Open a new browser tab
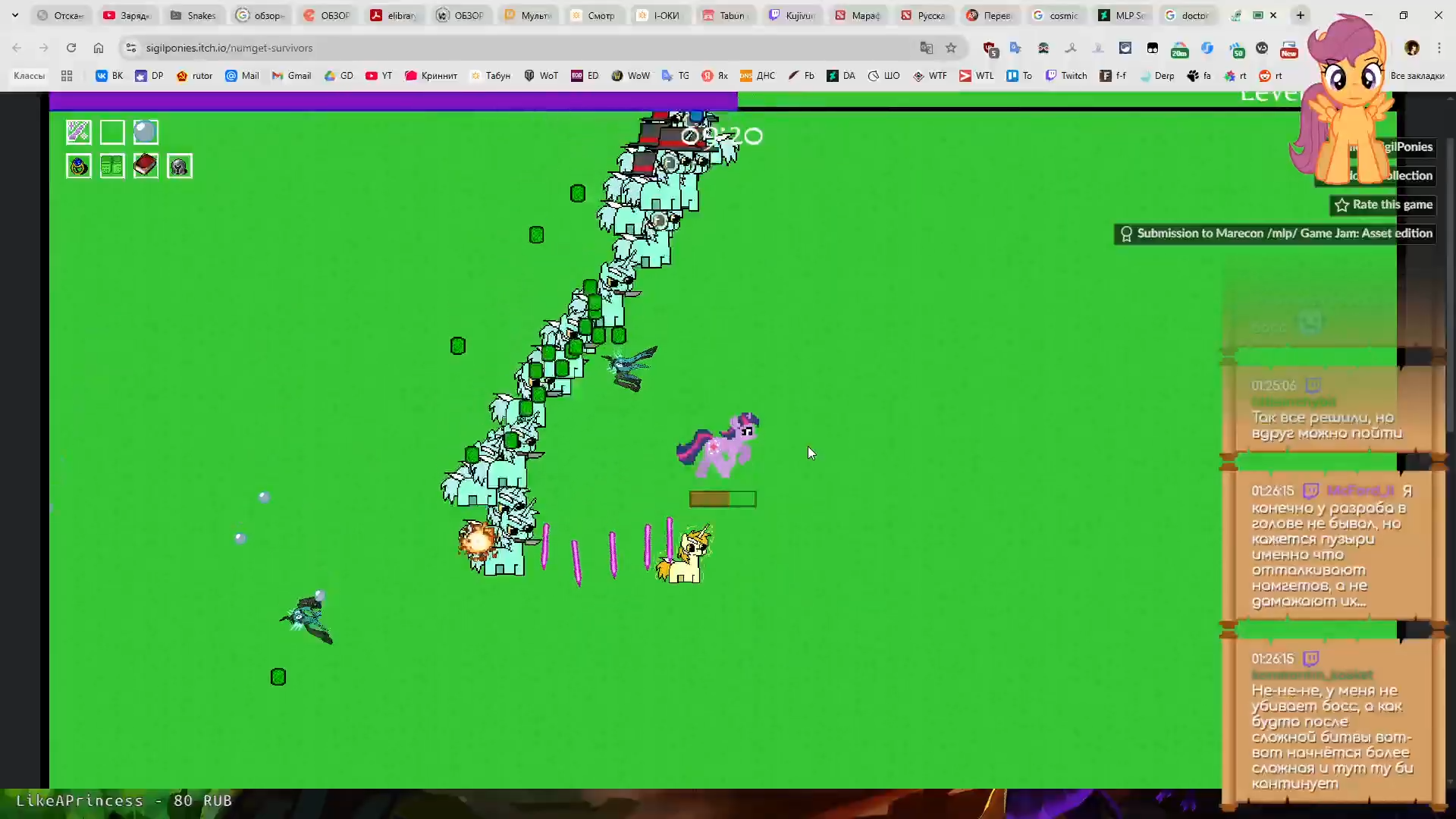 (1301, 15)
